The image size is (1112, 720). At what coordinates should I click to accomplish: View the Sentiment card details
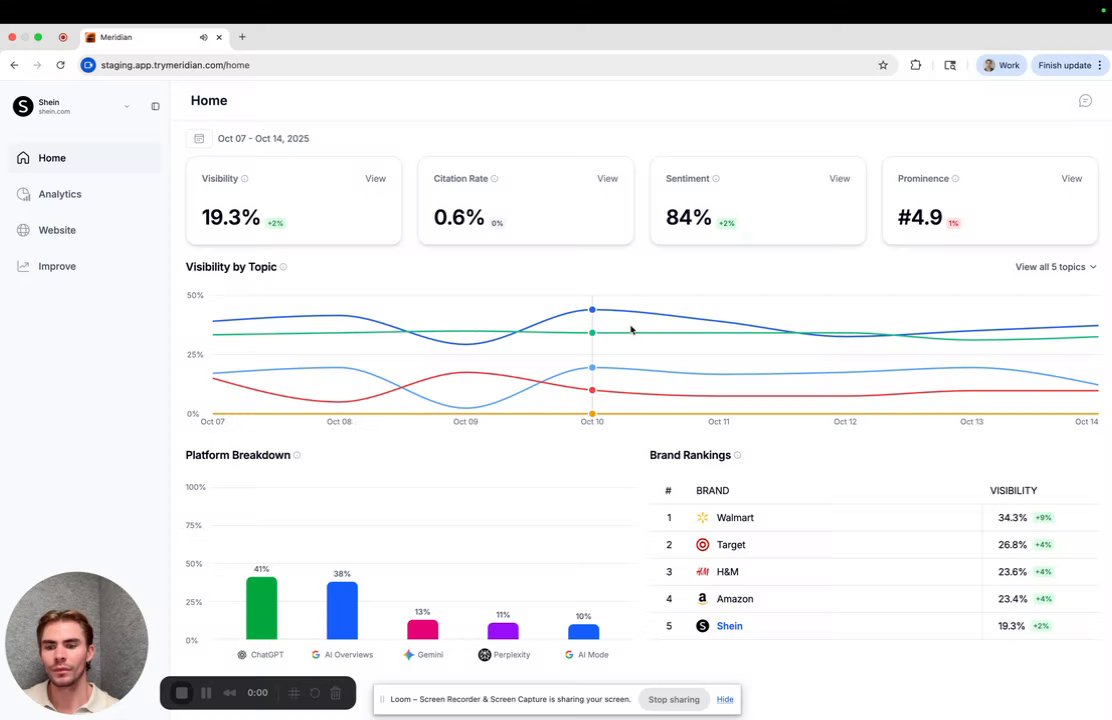tap(839, 179)
